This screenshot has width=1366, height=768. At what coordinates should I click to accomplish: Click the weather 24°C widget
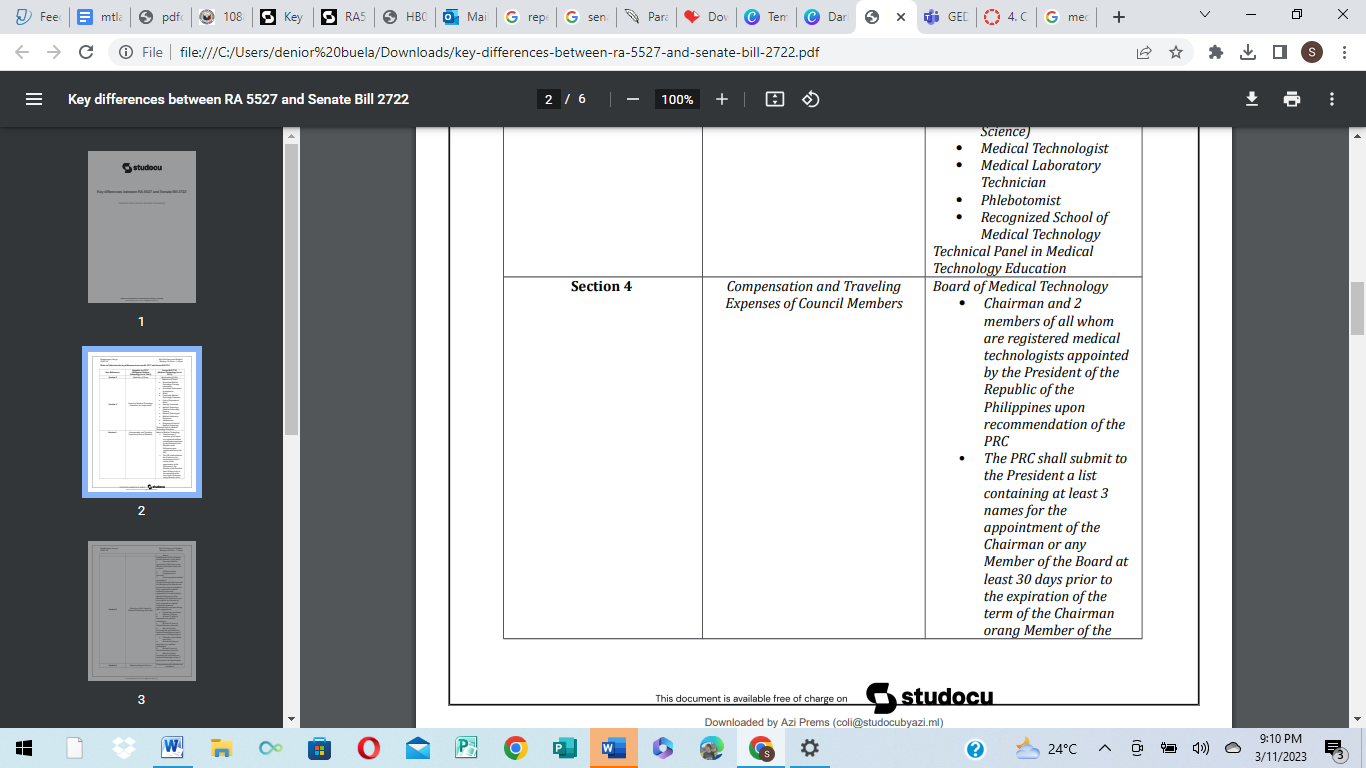tap(1046, 748)
